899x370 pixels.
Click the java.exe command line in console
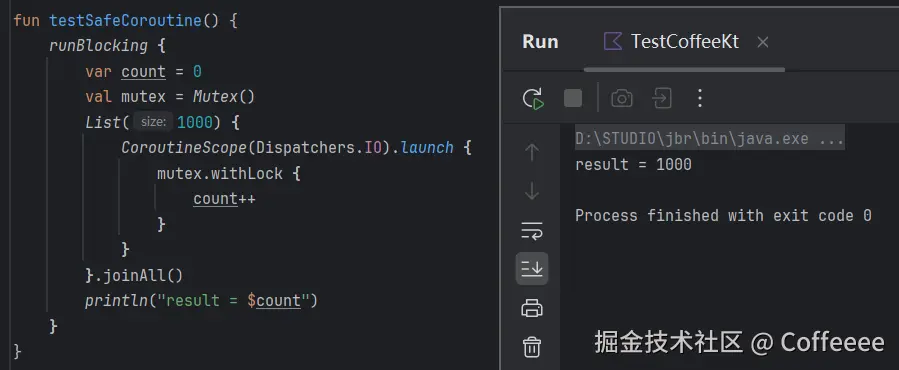(x=709, y=138)
